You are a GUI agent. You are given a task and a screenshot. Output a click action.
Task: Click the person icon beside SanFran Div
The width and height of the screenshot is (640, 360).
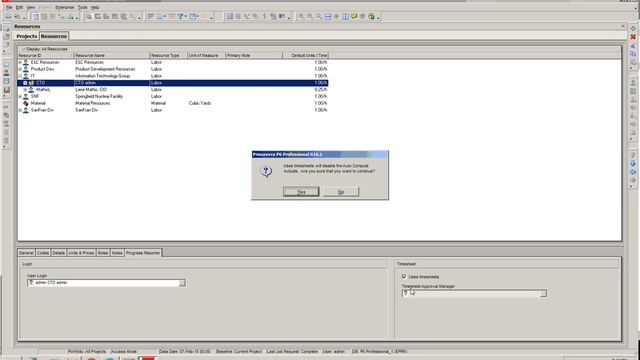point(26,110)
